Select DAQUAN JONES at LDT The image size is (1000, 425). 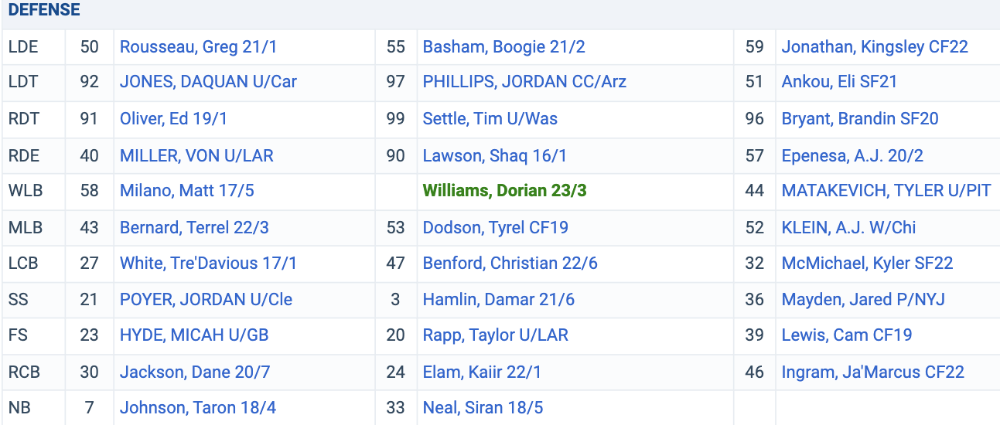[x=208, y=82]
